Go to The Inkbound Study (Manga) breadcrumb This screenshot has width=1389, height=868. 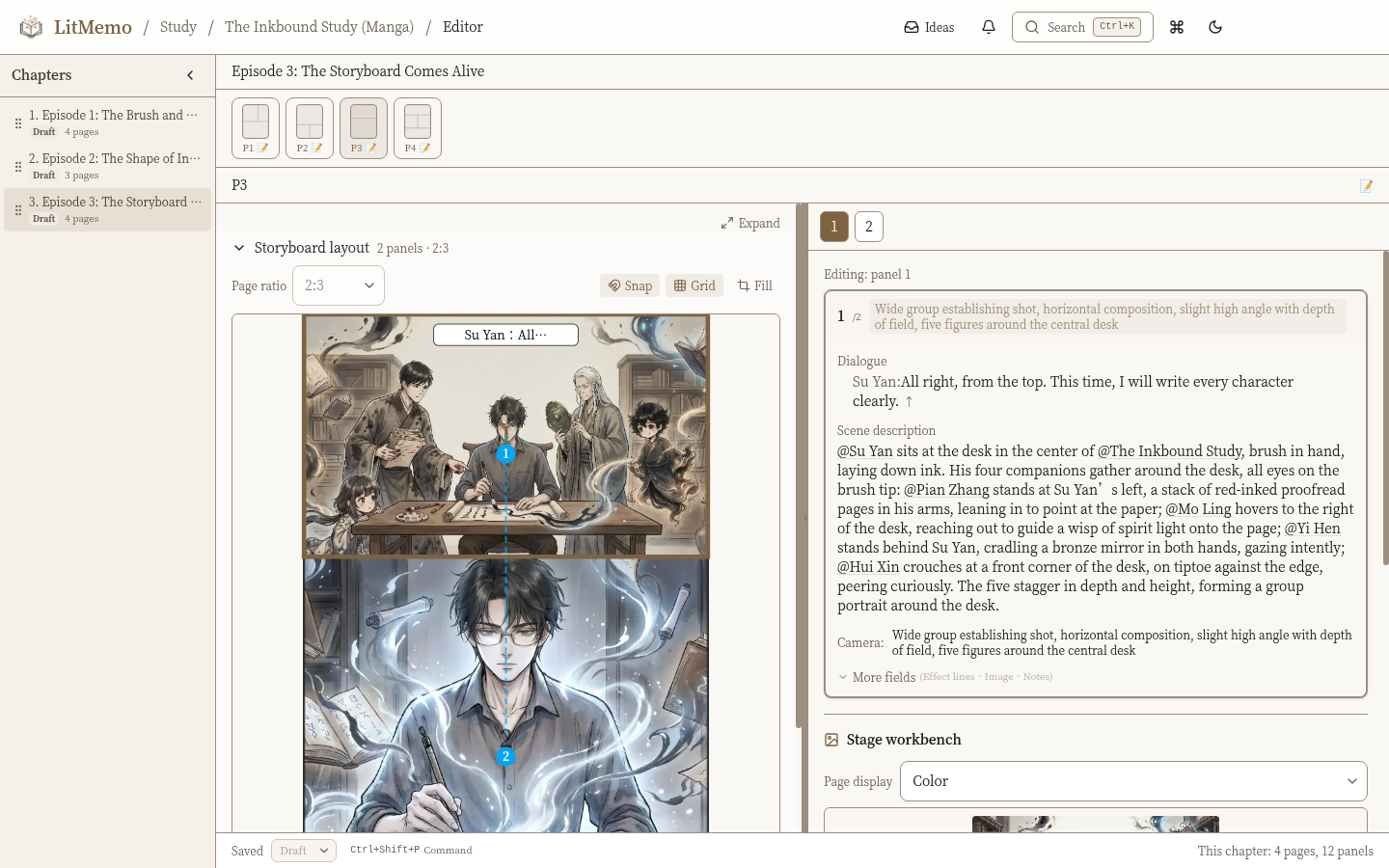[x=319, y=27]
